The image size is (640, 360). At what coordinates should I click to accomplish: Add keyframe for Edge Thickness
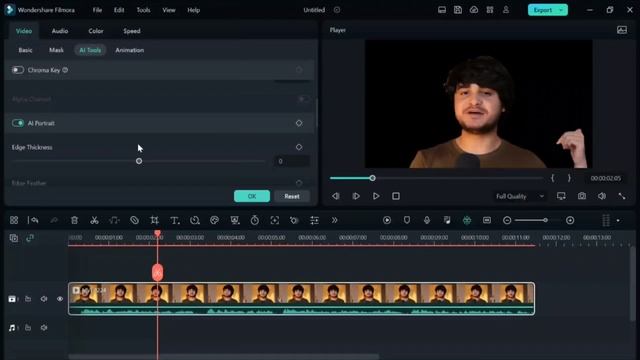[x=299, y=147]
